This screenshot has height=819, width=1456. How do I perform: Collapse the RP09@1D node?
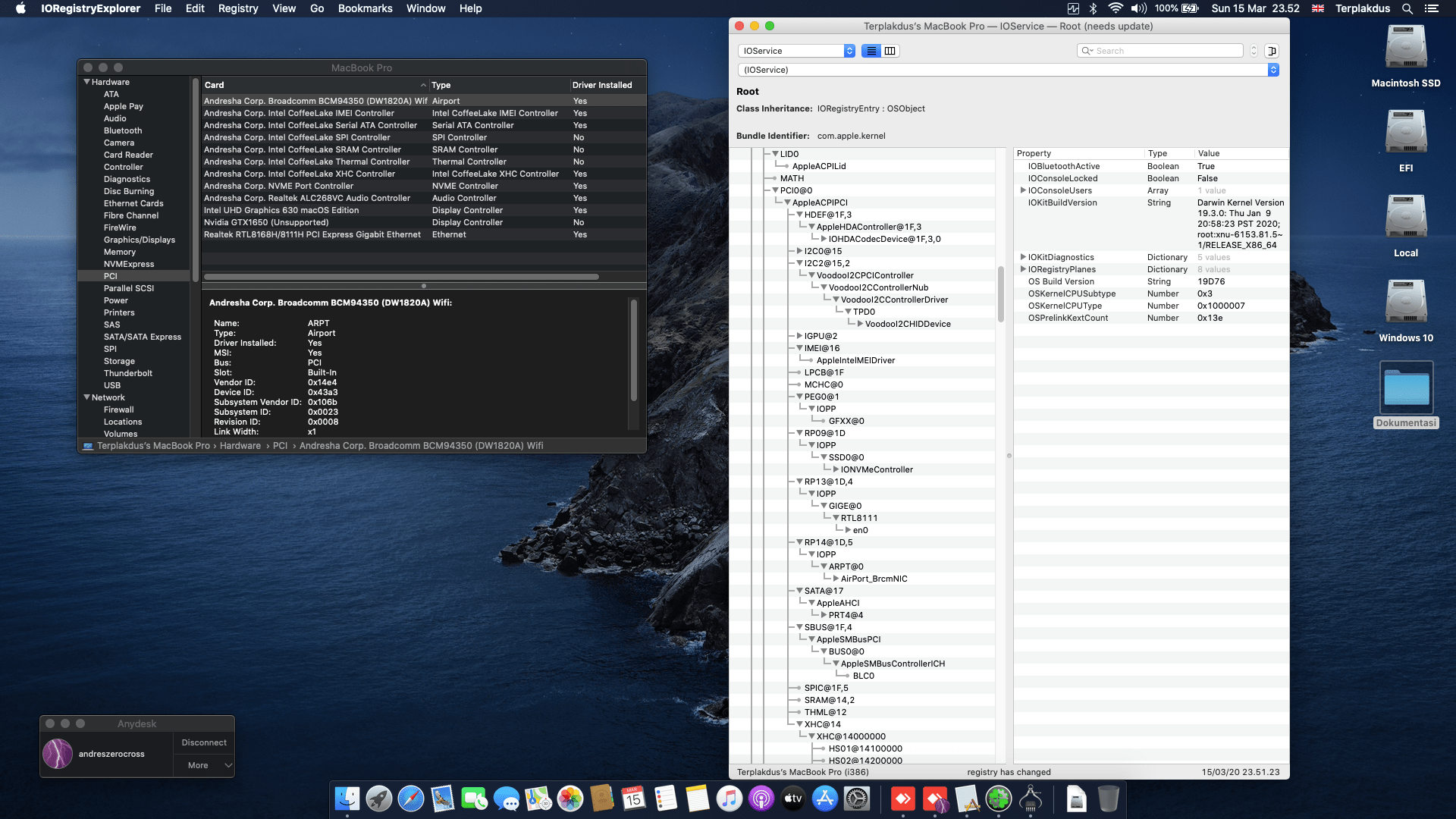799,433
